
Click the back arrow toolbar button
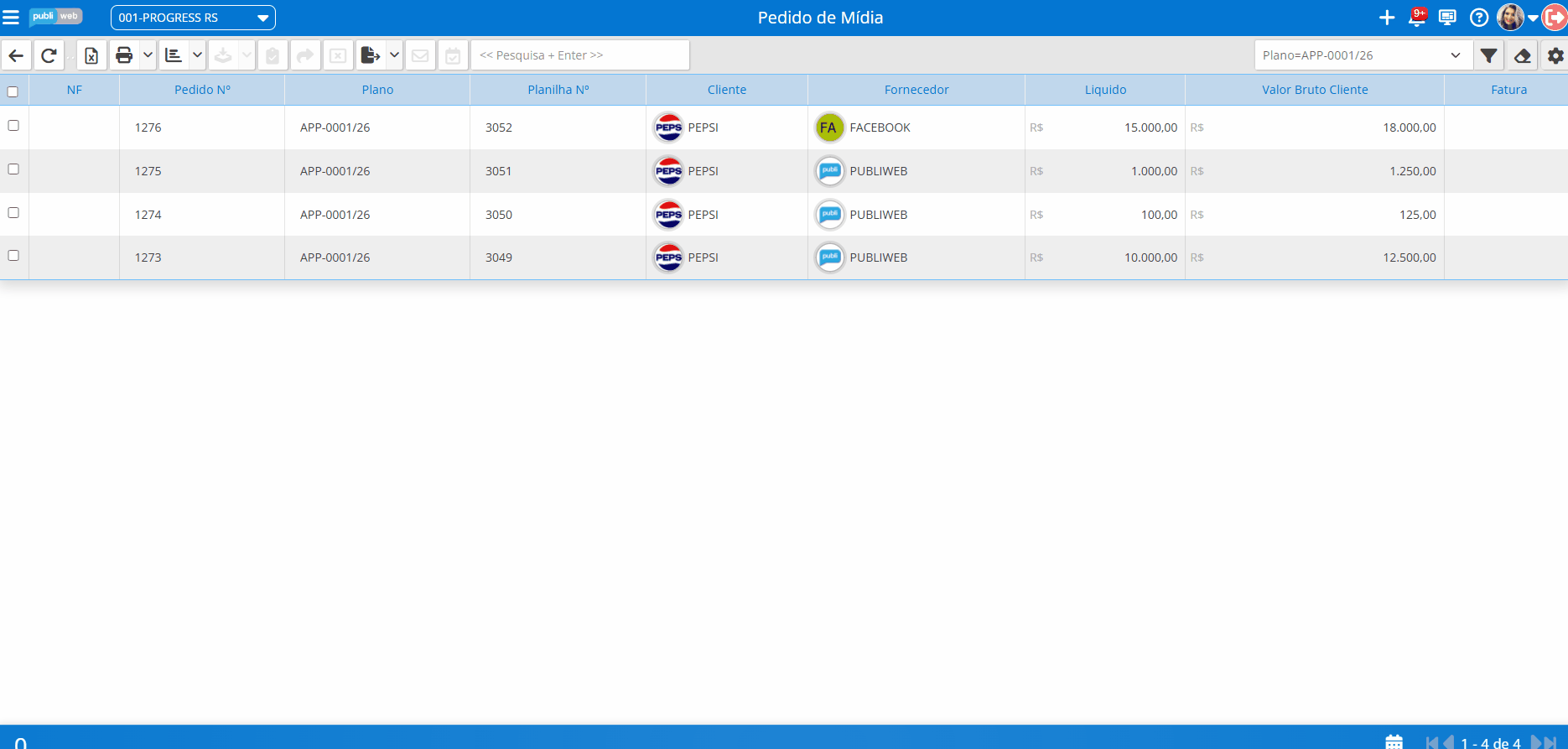(16, 55)
